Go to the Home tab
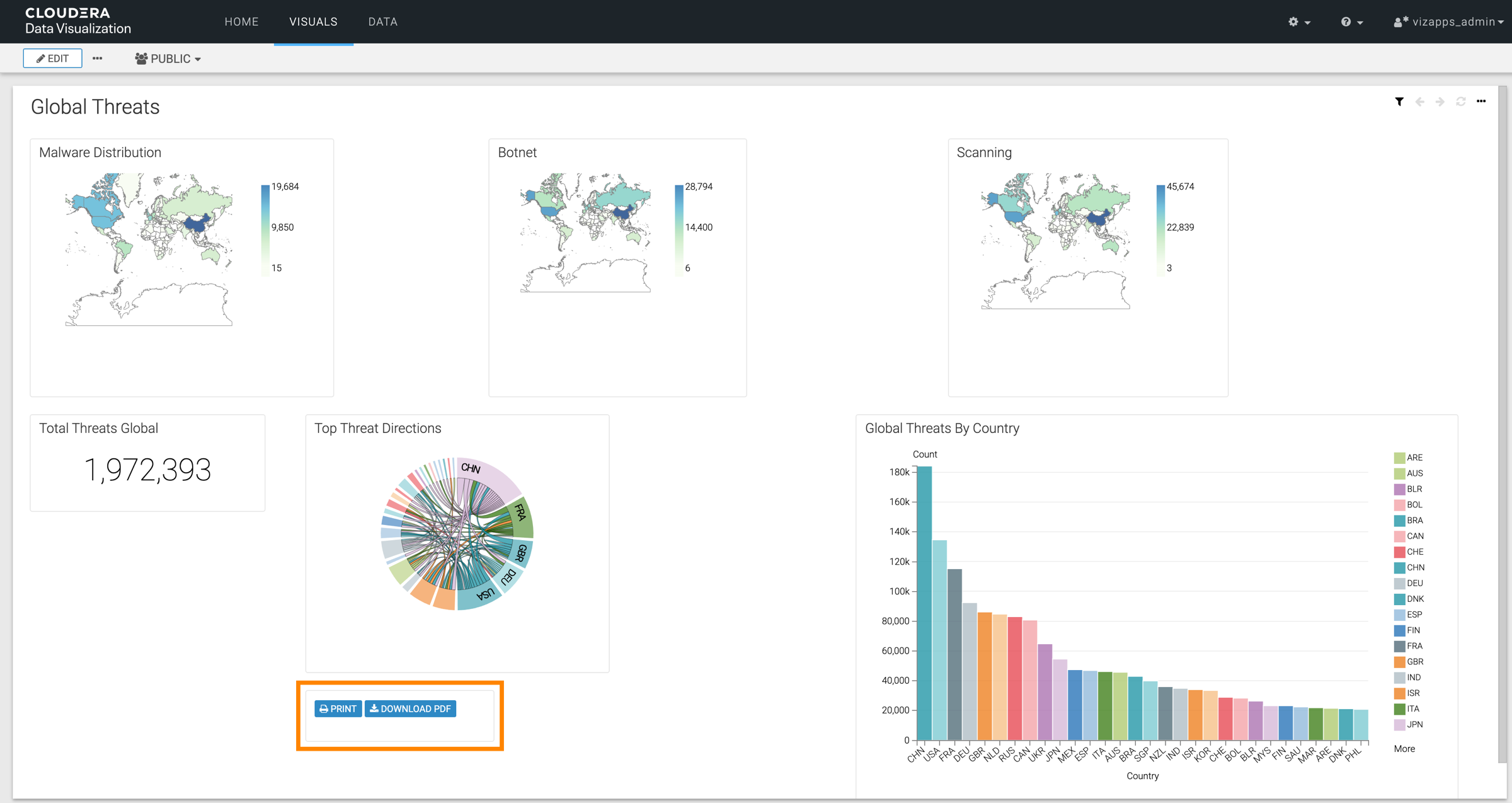Image resolution: width=1512 pixels, height=803 pixels. tap(241, 22)
